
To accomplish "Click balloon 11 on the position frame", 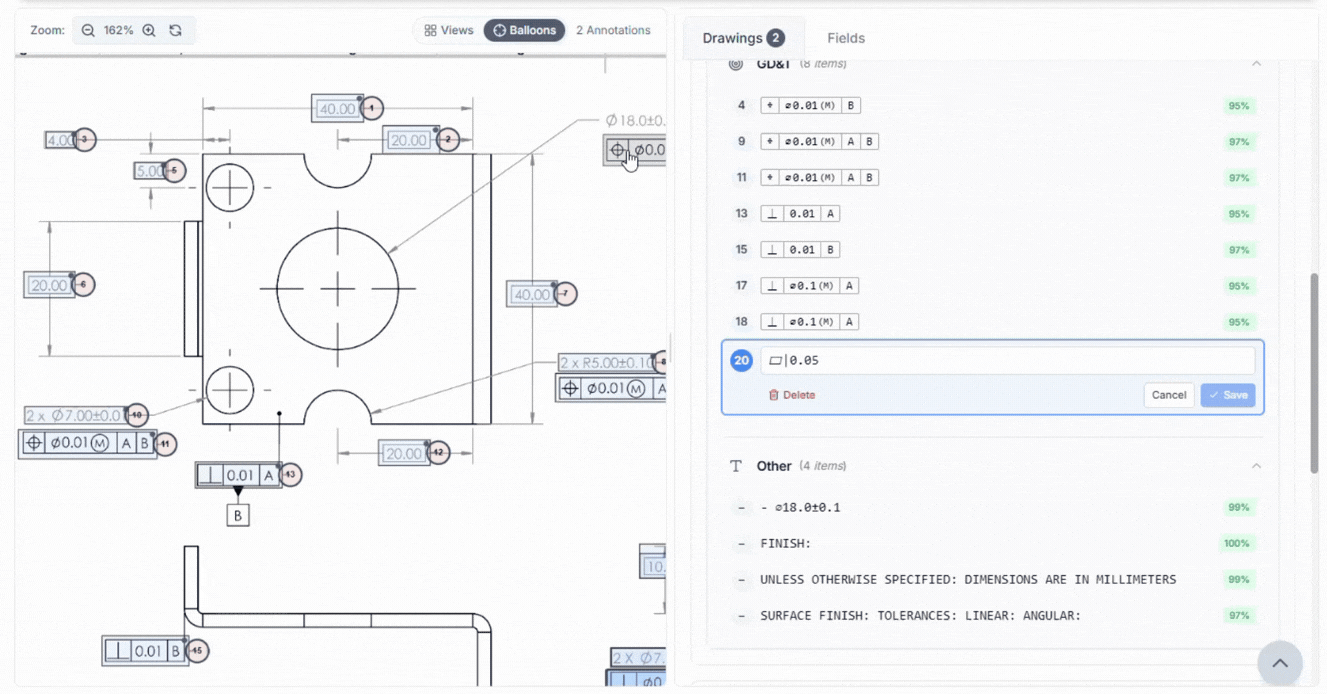I will click(165, 443).
